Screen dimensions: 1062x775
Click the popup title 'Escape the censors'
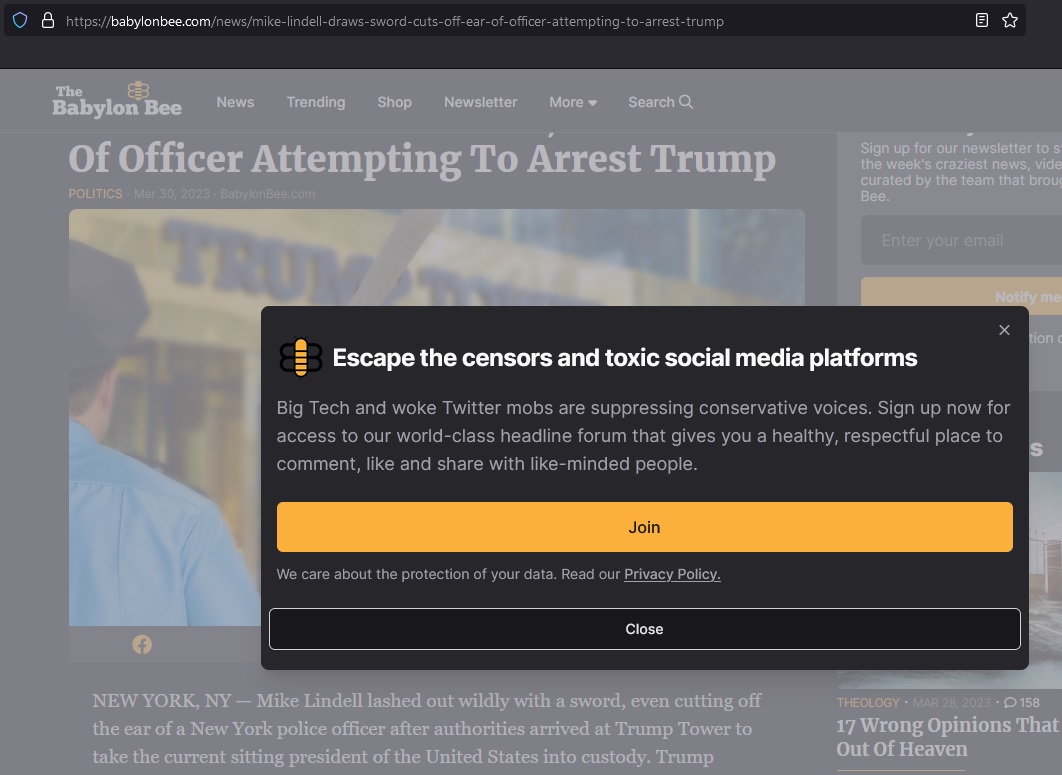click(x=624, y=358)
